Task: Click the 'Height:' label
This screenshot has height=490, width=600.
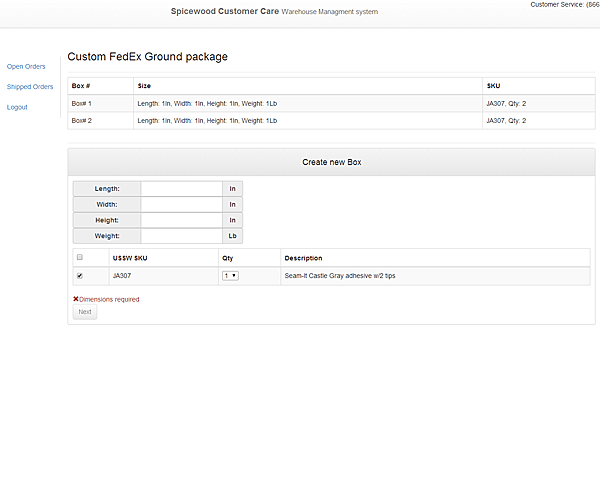Action: click(107, 220)
